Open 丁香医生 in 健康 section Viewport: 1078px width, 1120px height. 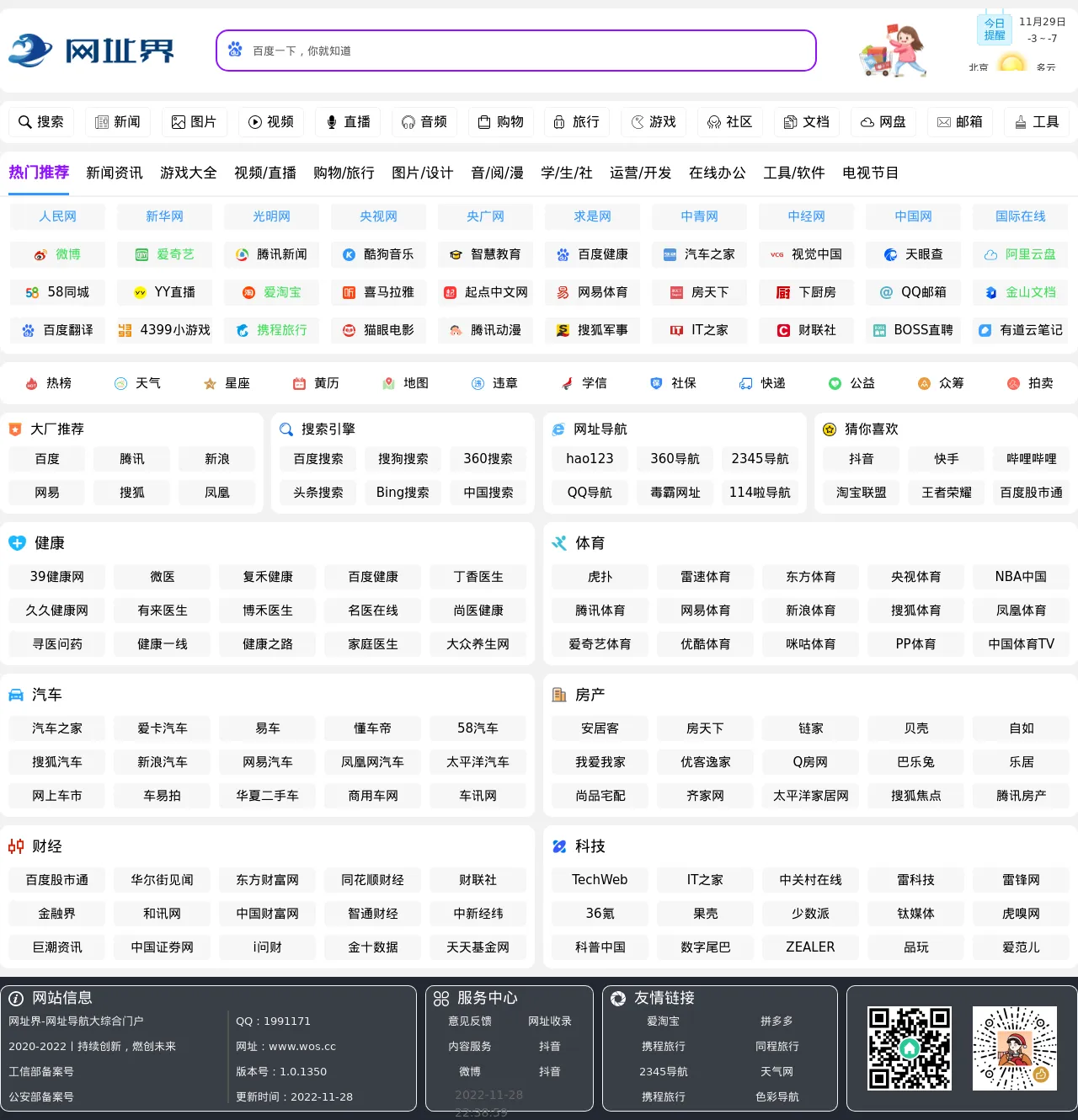point(478,577)
